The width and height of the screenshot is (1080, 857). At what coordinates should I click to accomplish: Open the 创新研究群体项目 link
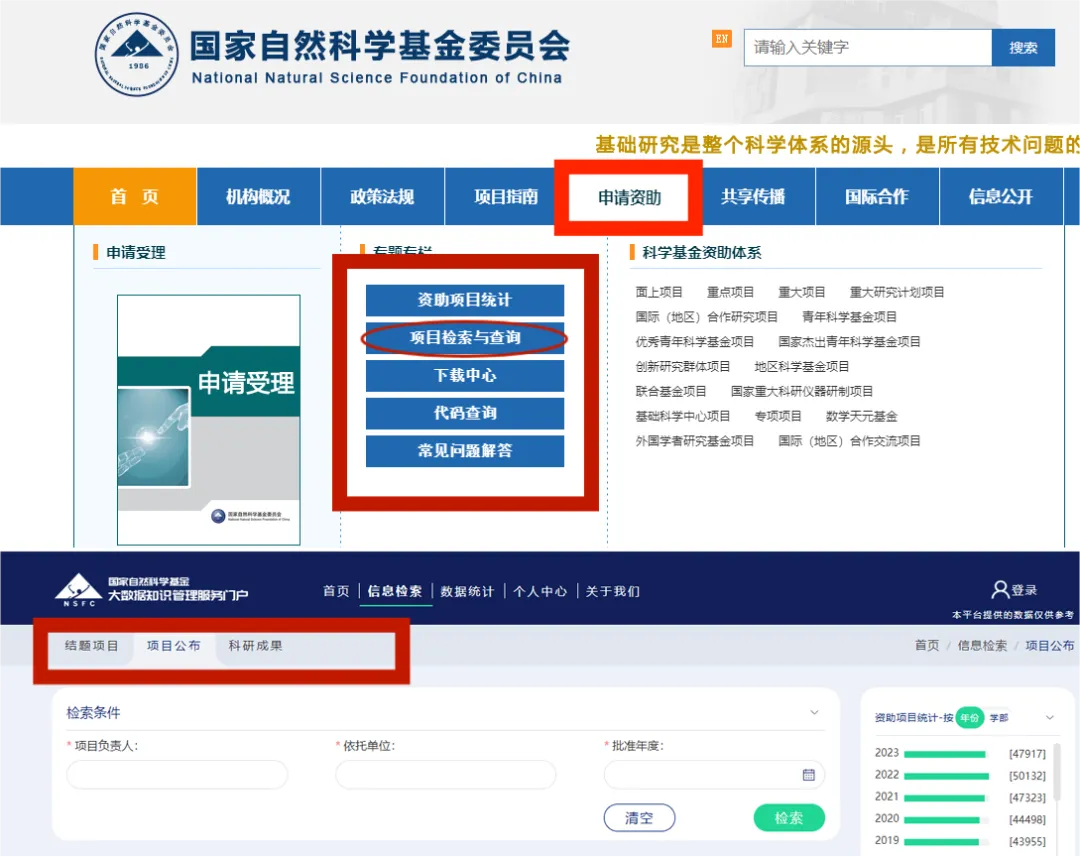pos(683,366)
